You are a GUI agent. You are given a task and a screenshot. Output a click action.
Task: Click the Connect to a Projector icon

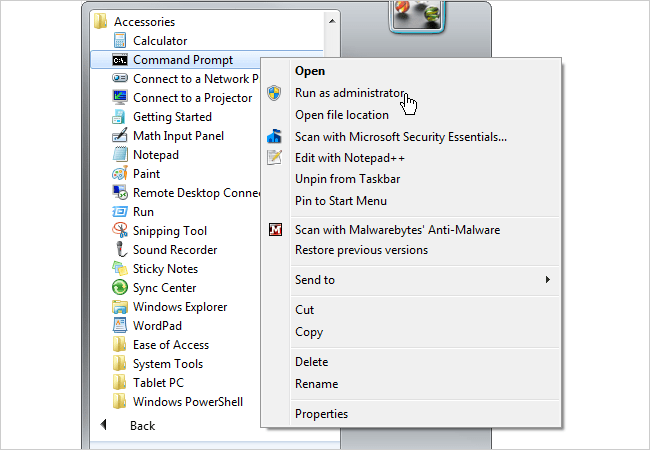tap(120, 97)
